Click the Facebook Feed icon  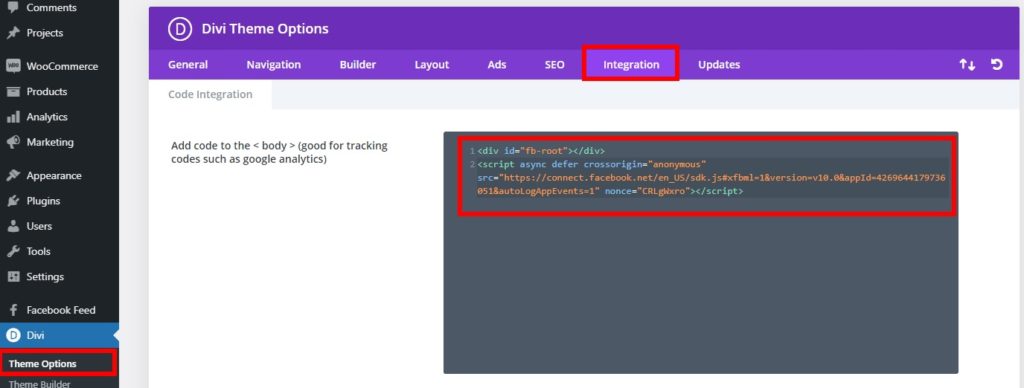pos(13,310)
